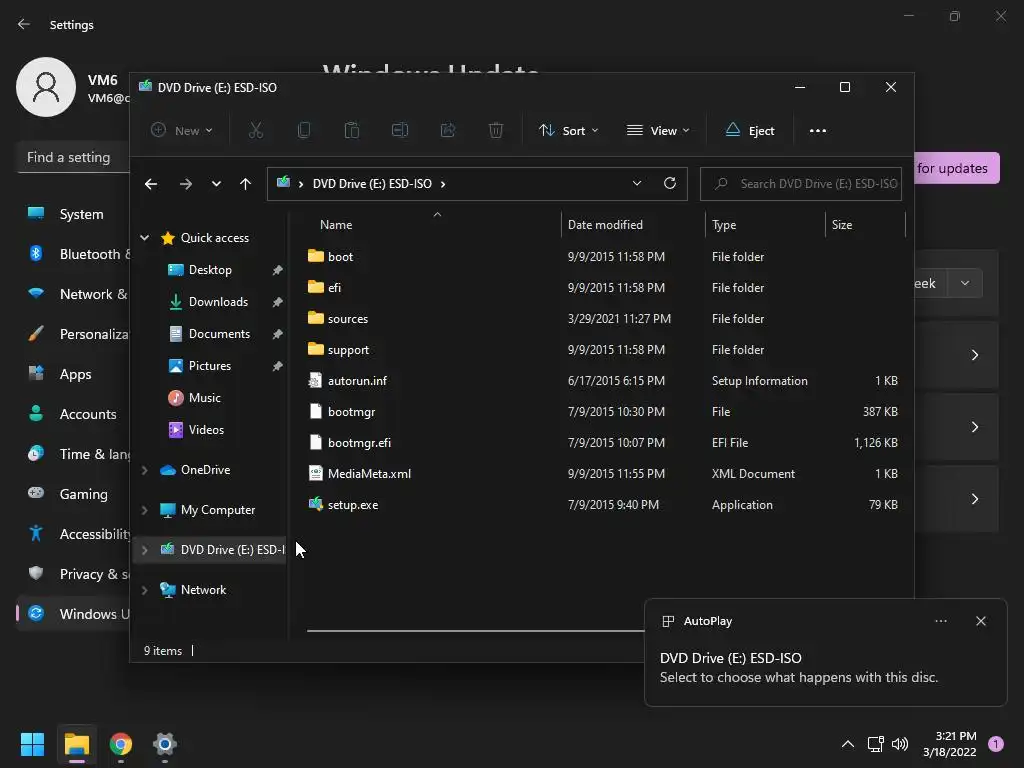The image size is (1024, 768).
Task: Select the bootmgr.efi file
Action: pos(359,443)
